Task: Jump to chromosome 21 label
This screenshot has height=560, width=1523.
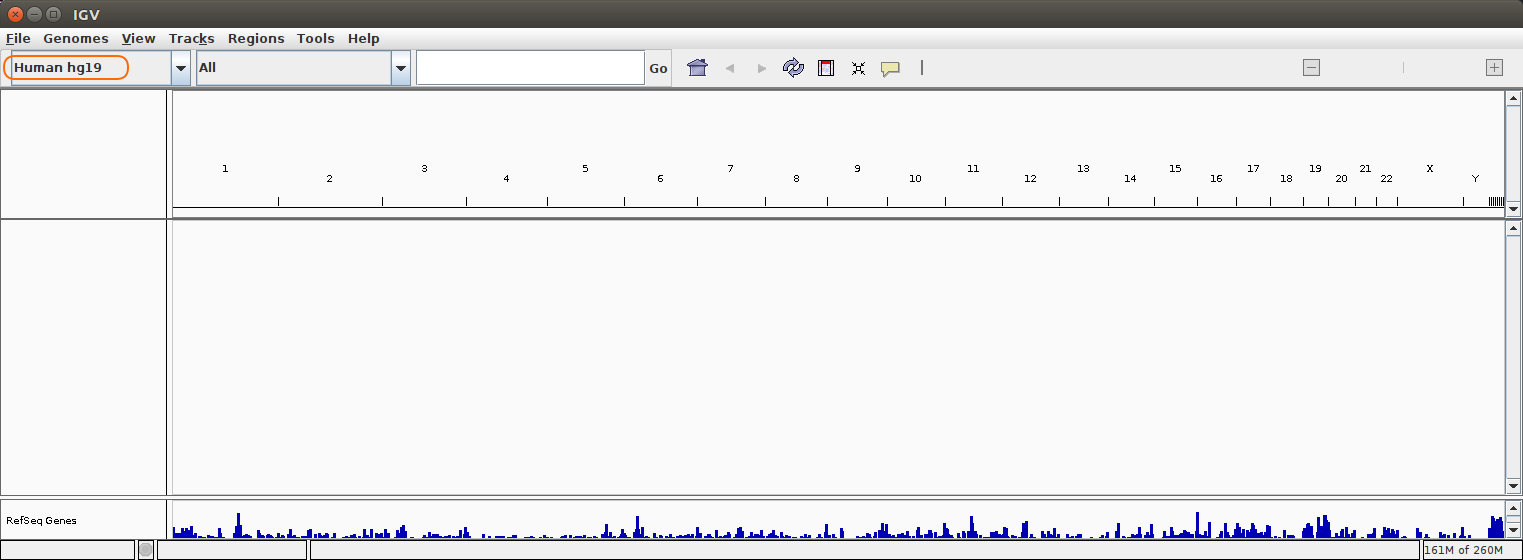Action: coord(1365,169)
